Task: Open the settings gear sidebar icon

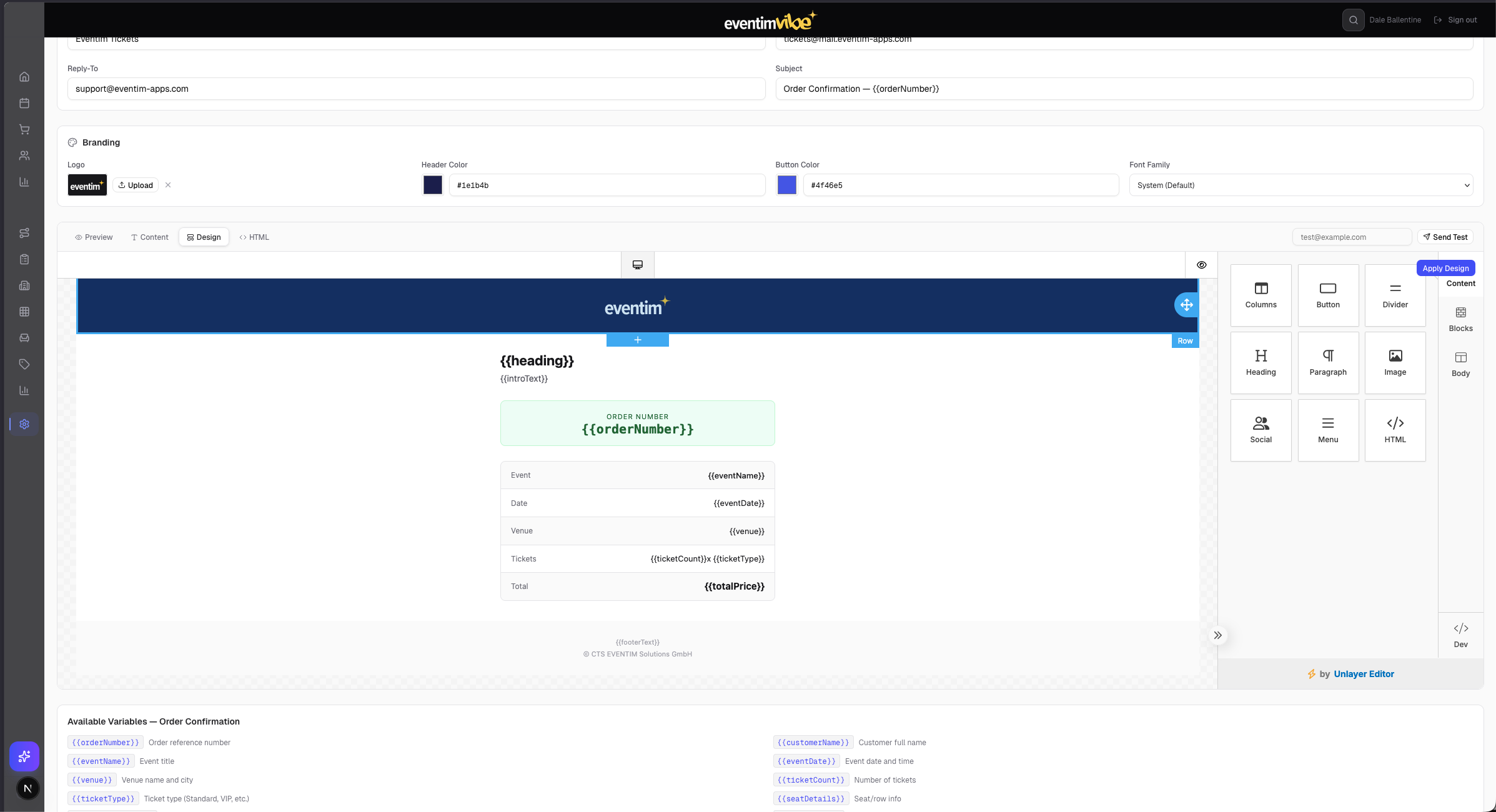Action: 24,424
